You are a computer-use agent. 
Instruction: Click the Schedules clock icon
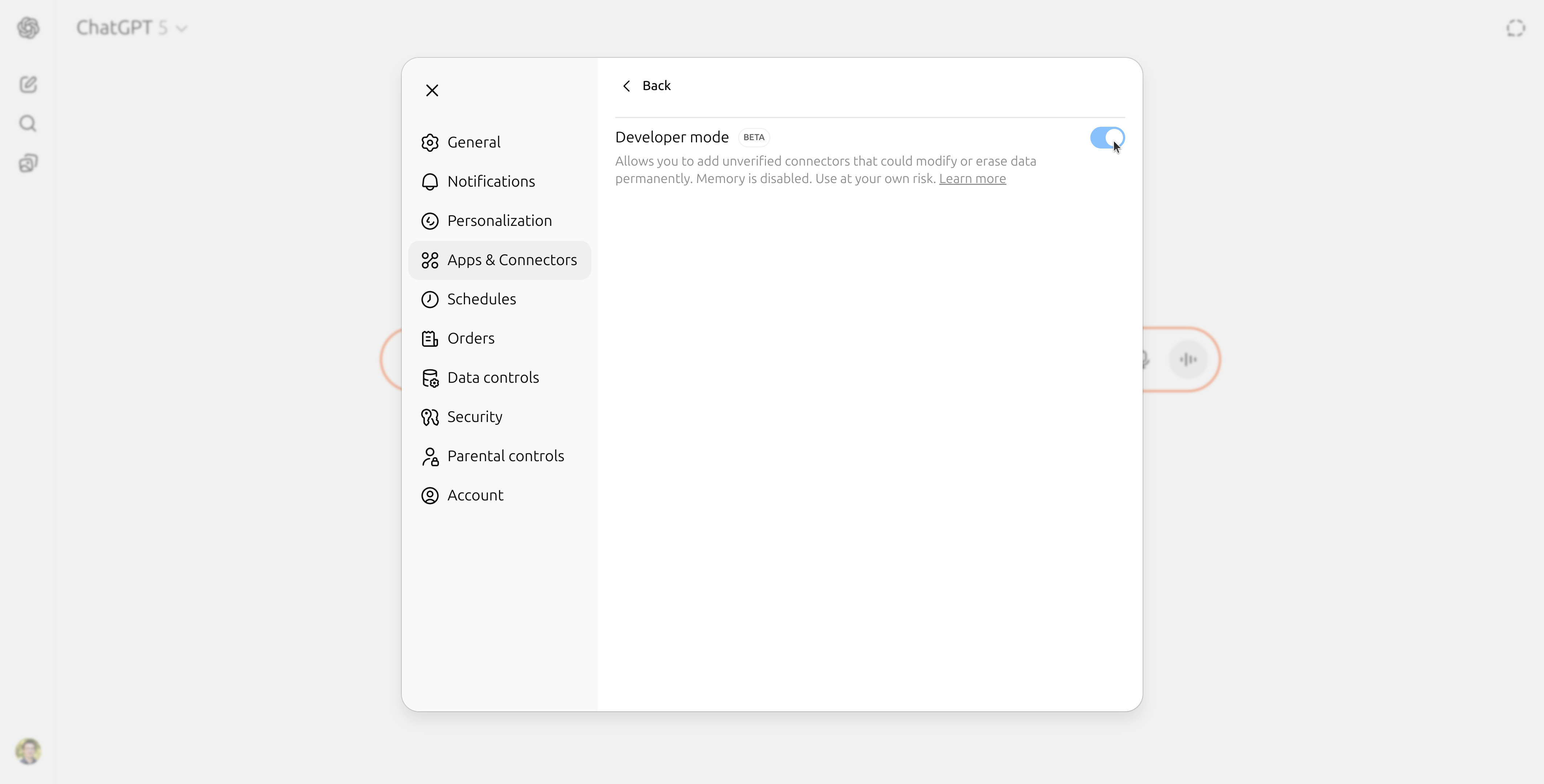[430, 299]
